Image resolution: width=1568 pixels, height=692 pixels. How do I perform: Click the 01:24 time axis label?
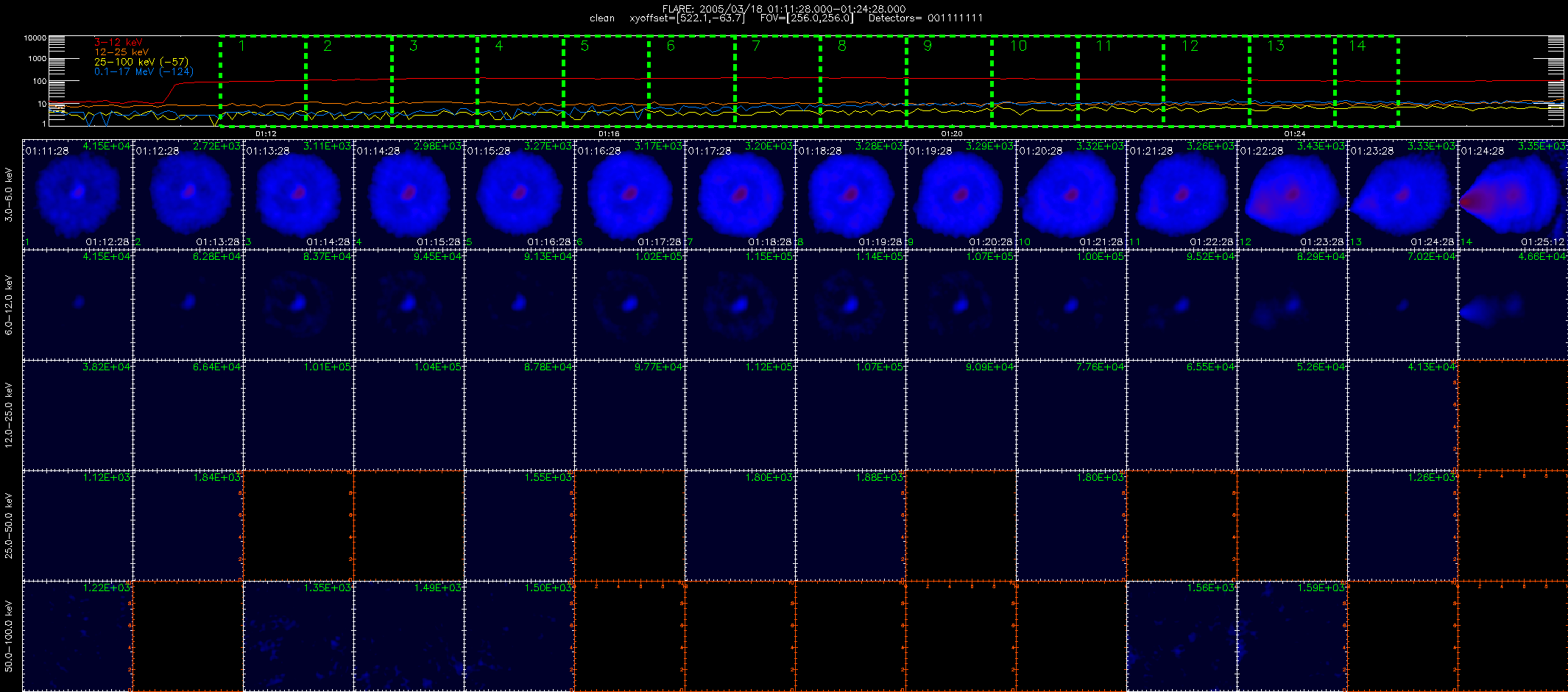[x=1295, y=134]
